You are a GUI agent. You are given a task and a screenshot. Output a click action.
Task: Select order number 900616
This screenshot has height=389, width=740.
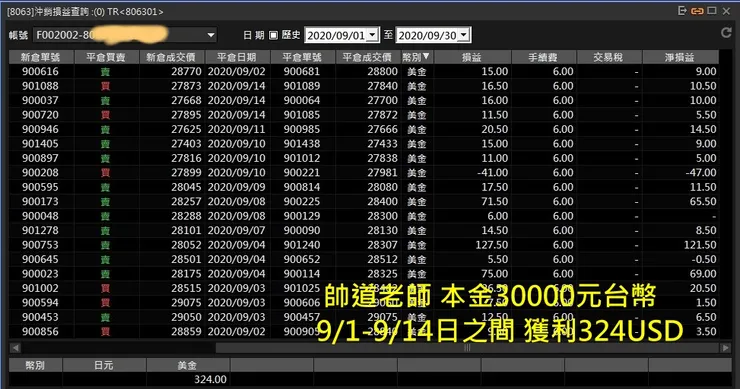point(41,71)
